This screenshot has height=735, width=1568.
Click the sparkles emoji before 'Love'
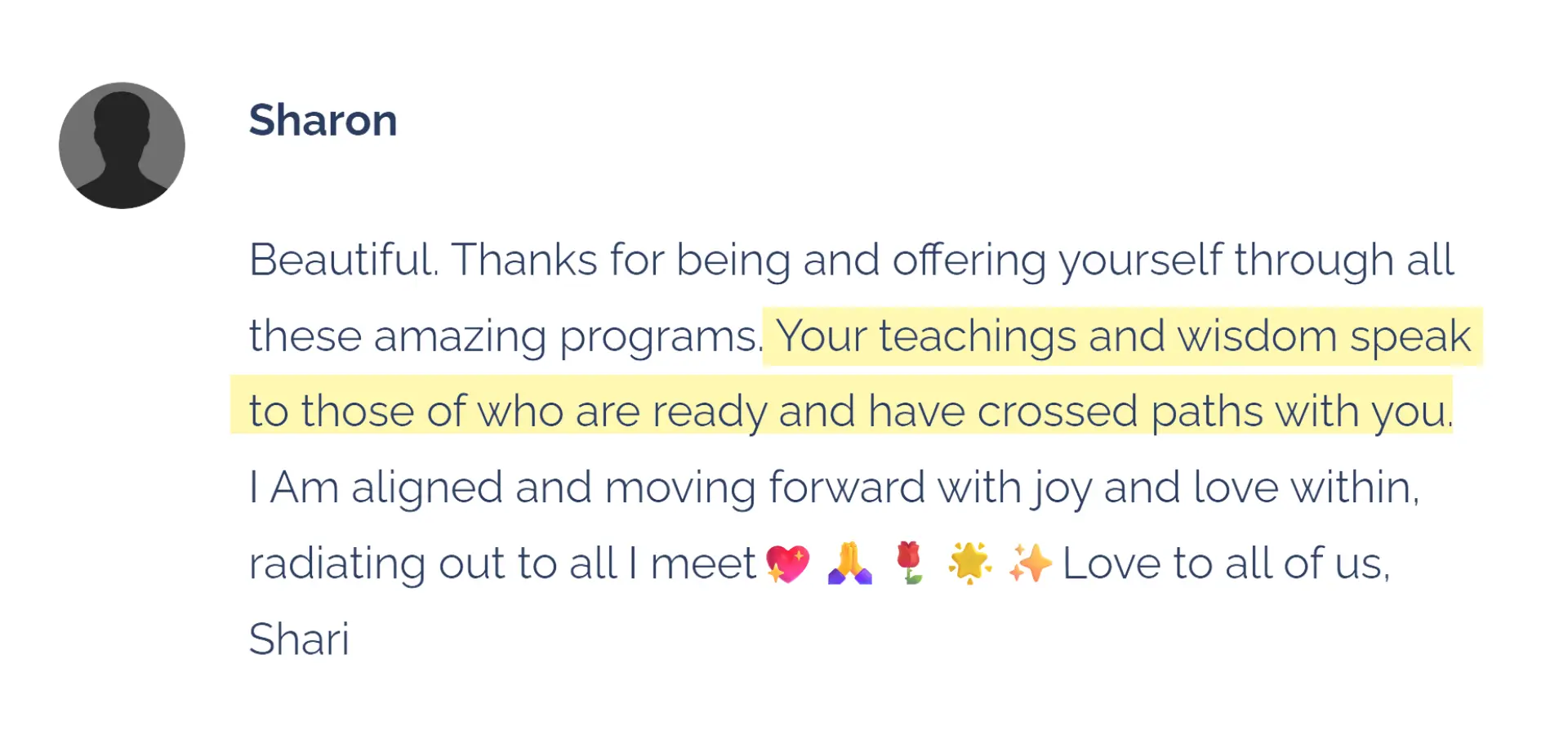tap(1030, 563)
